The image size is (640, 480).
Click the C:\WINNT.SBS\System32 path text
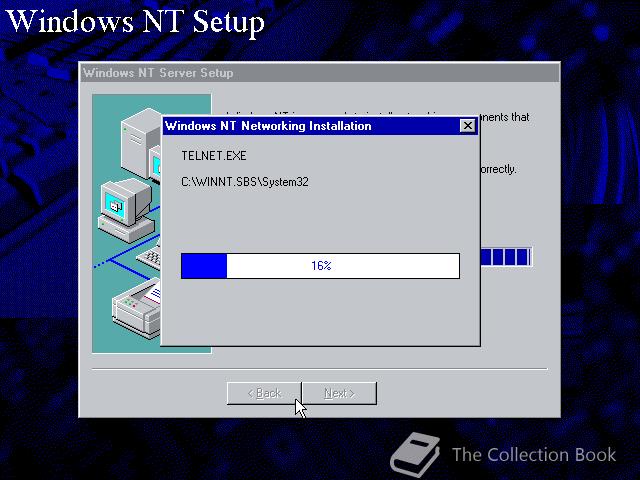pos(245,182)
